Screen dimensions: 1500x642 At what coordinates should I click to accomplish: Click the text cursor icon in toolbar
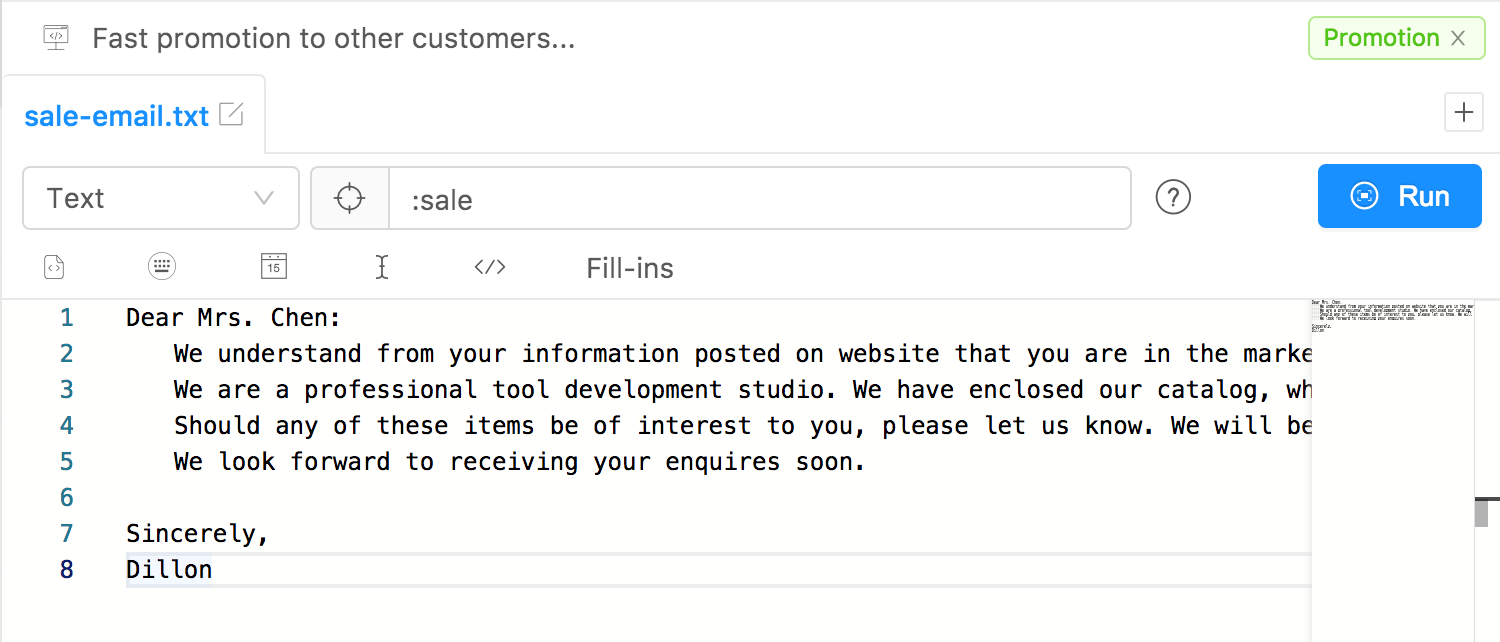[381, 267]
